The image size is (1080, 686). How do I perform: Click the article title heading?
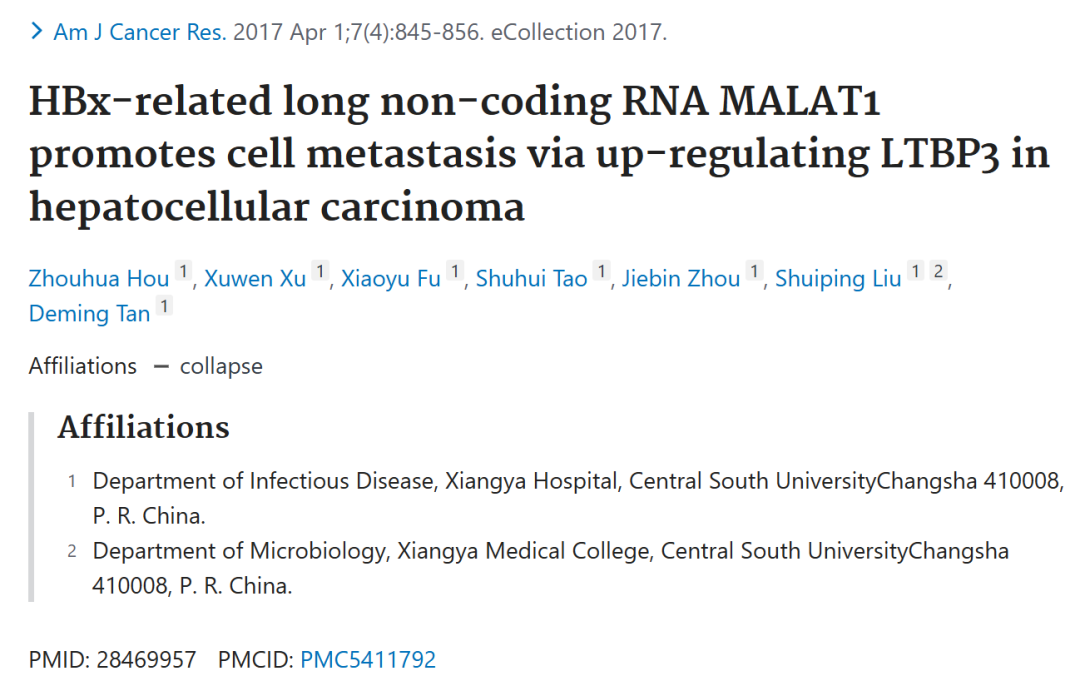539,154
